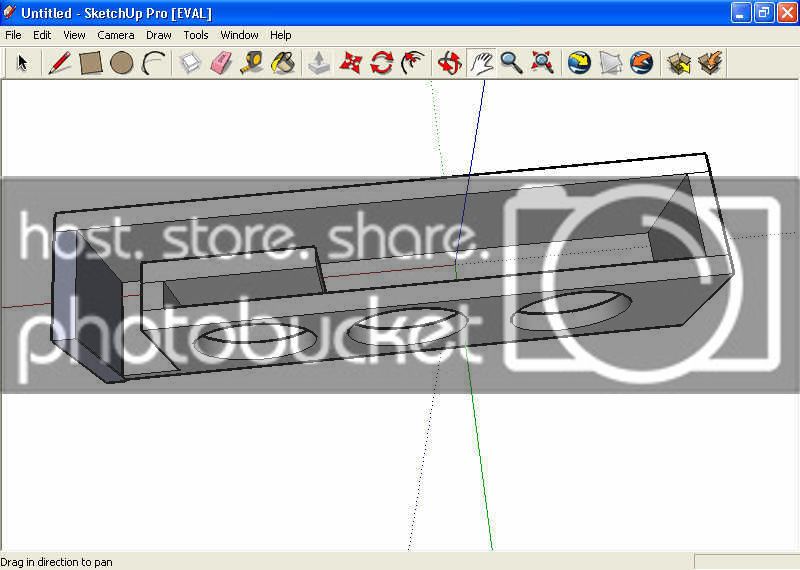Screen dimensions: 800x570
Task: Pick the Line pencil tool
Action: pos(59,63)
